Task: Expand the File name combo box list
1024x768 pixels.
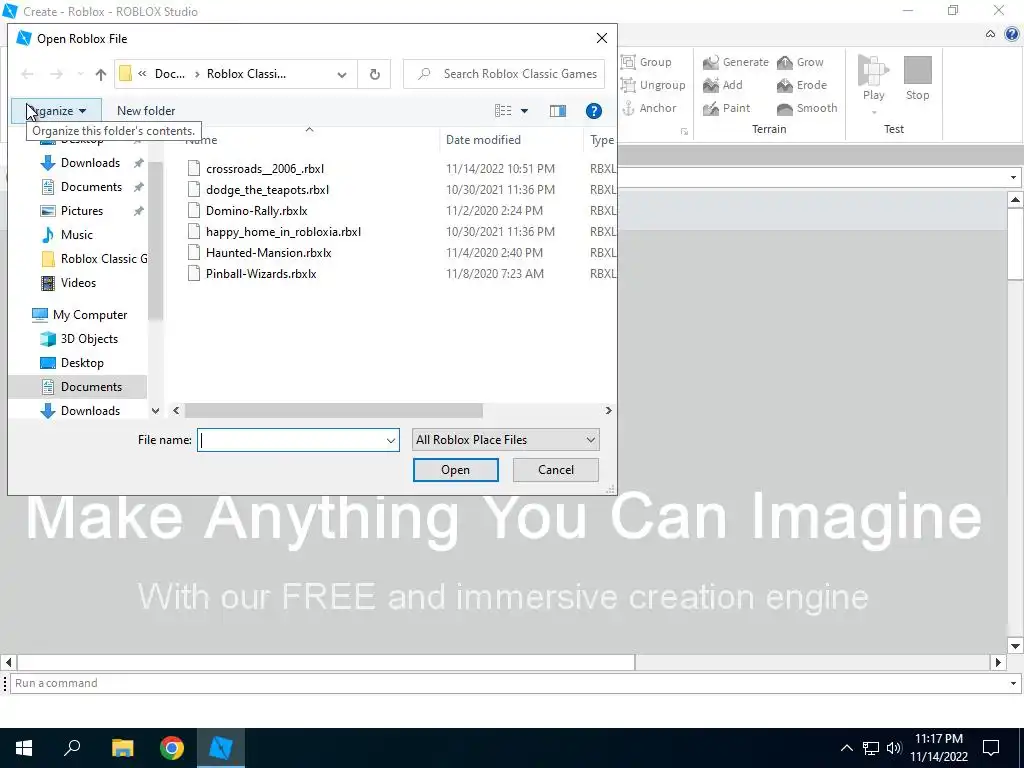Action: 391,440
